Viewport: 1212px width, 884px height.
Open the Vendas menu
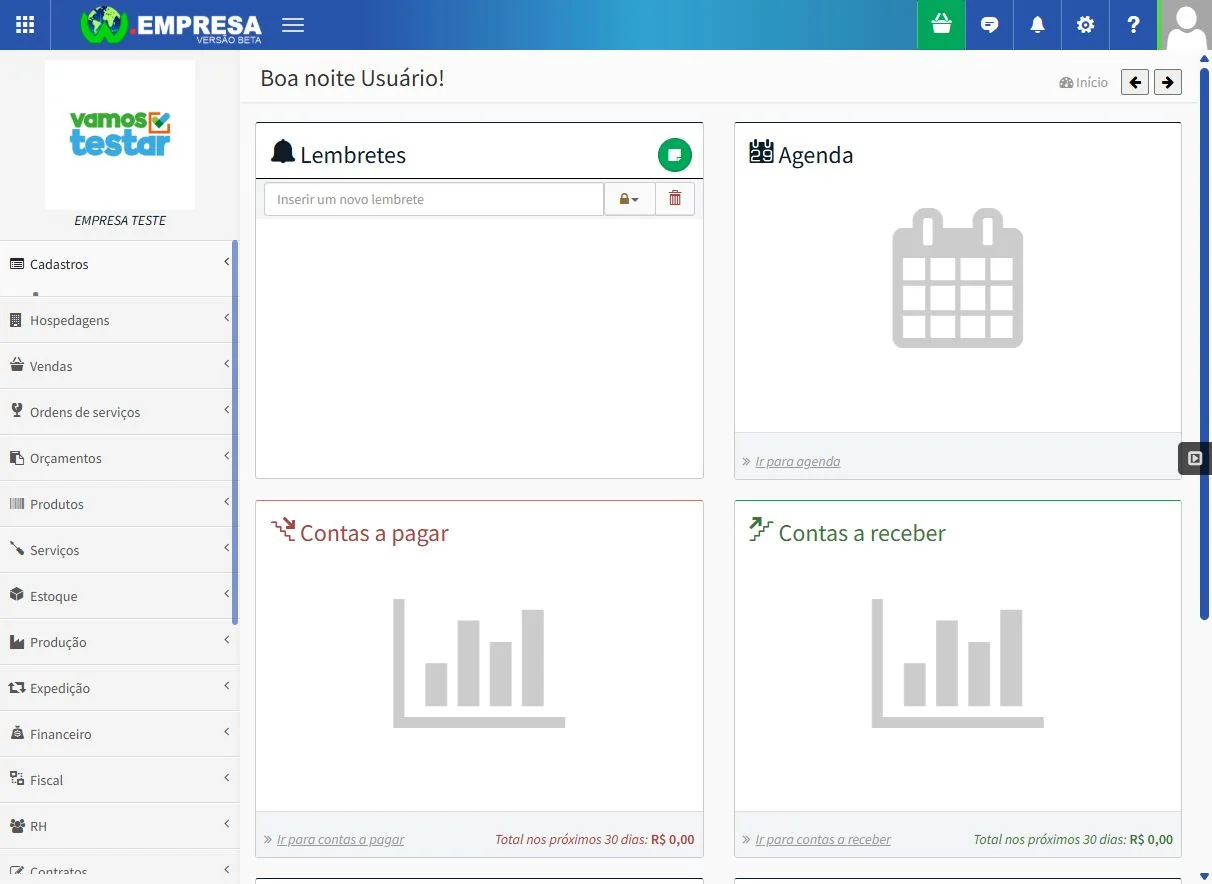[120, 366]
